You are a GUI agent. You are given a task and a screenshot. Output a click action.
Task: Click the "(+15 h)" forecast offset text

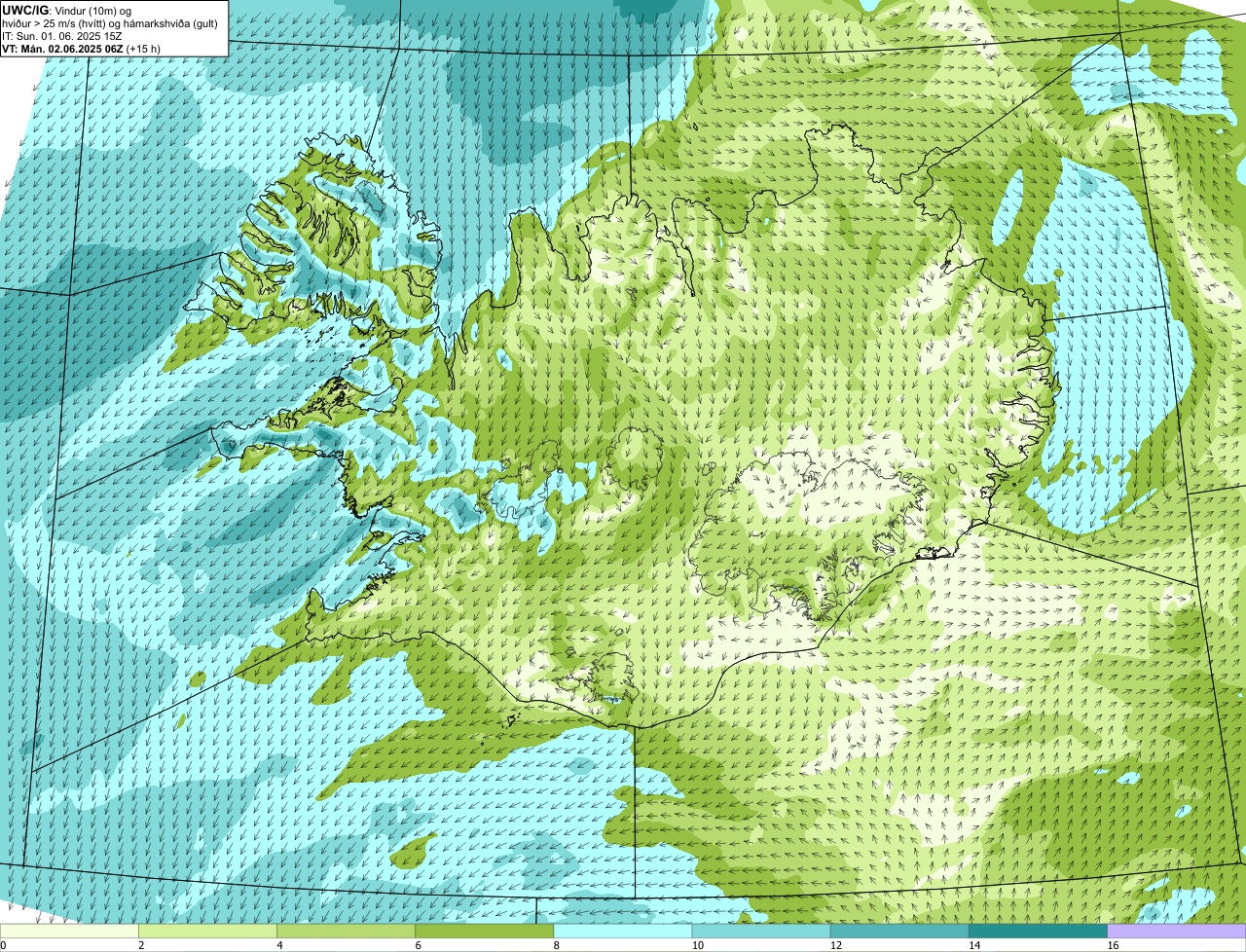click(143, 49)
